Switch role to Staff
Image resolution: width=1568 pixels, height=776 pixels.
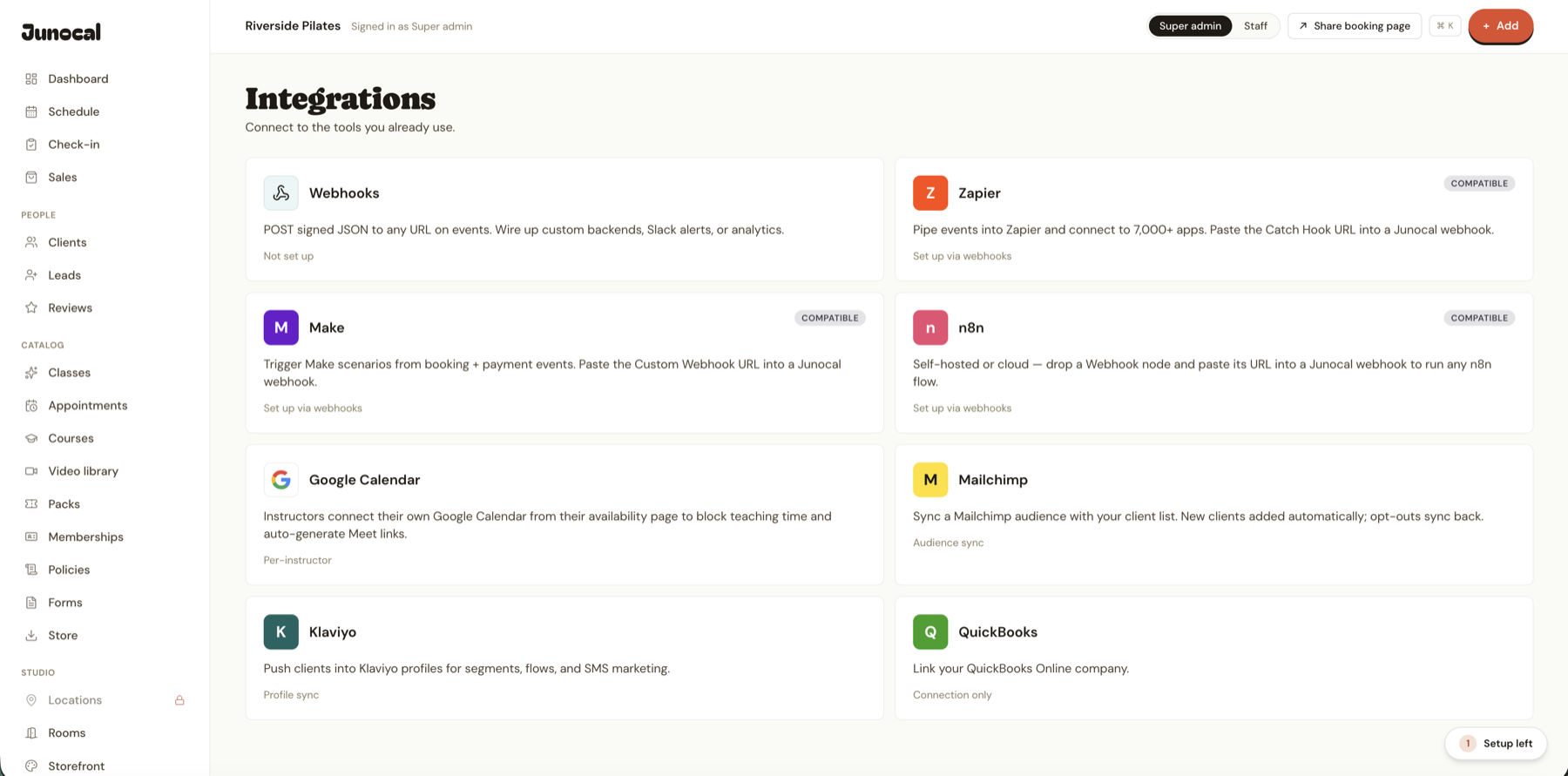click(x=1255, y=26)
